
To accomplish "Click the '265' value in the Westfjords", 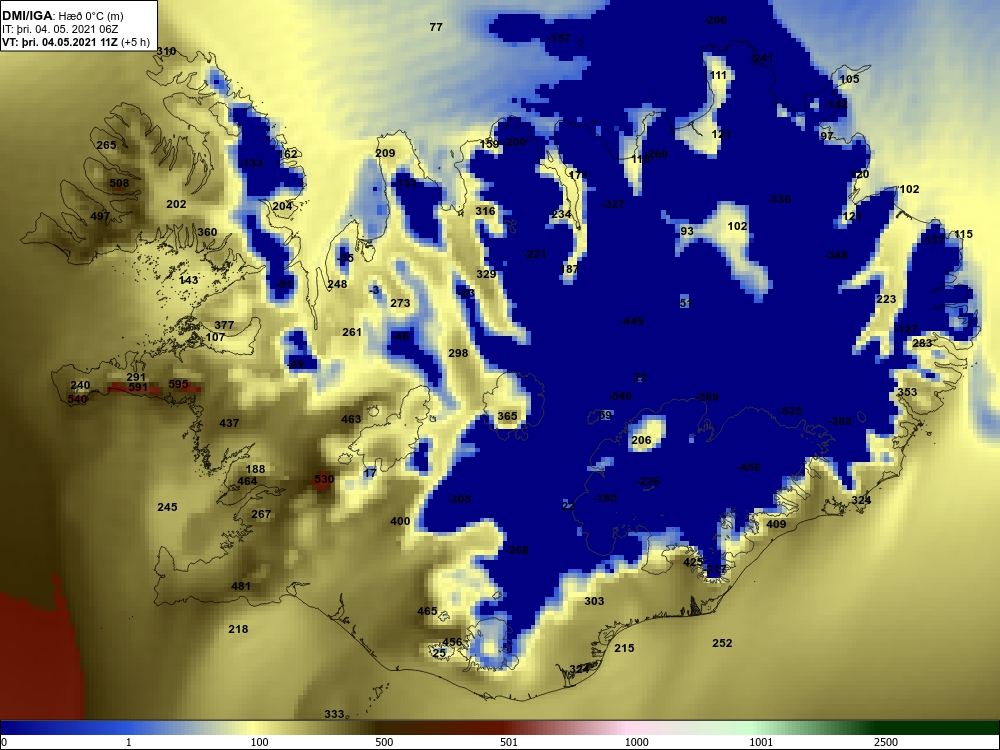I will (x=107, y=145).
